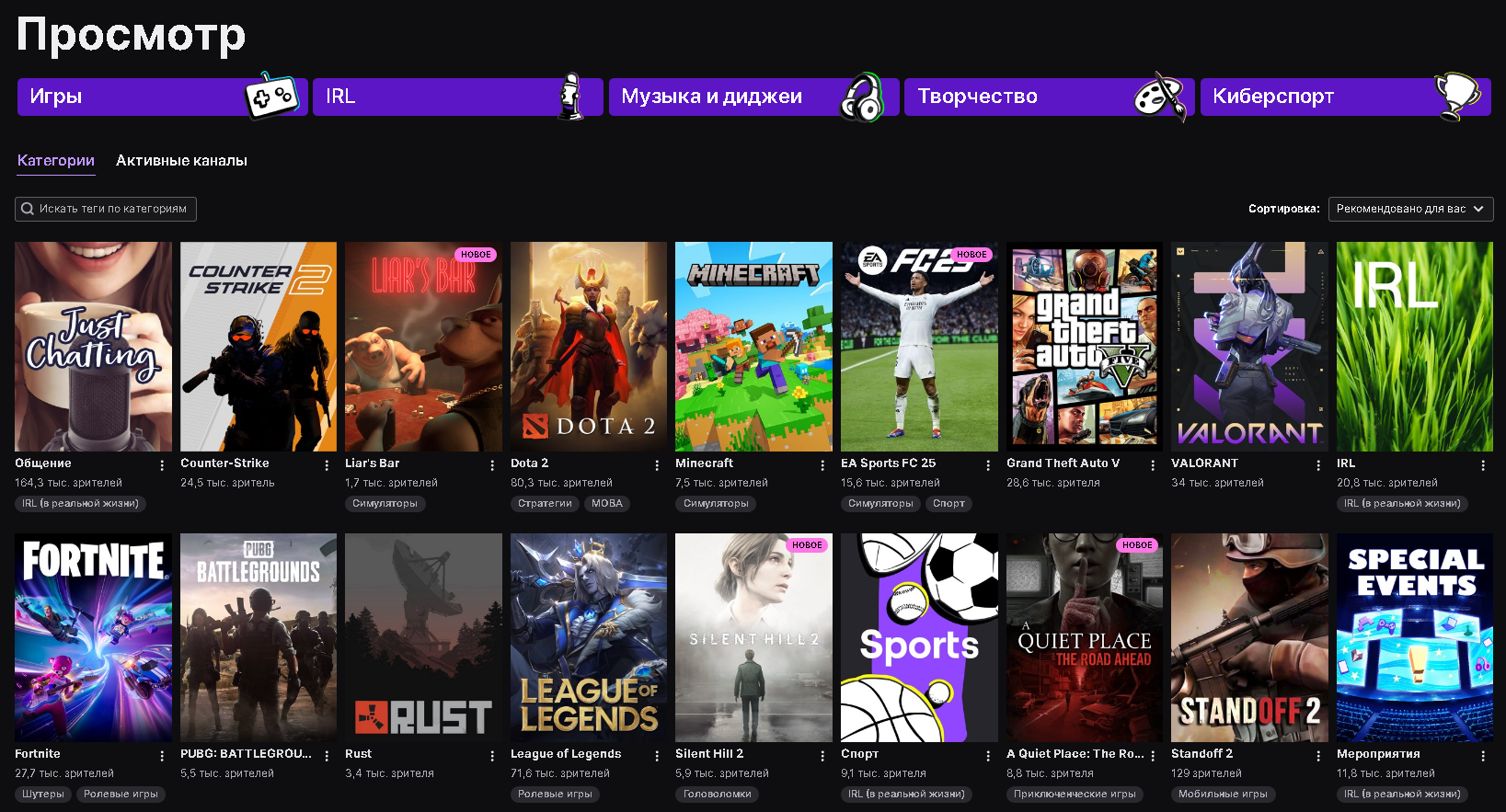Open the Dota 2 cover thumbnail
This screenshot has width=1506, height=812.
pyautogui.click(x=589, y=347)
